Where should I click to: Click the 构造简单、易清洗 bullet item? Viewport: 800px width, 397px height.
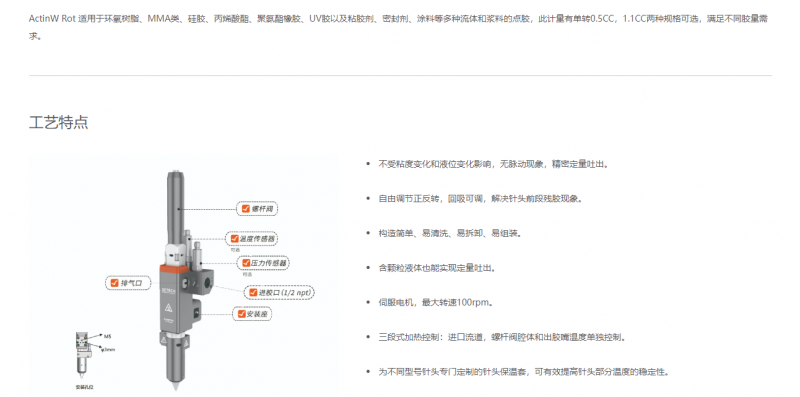tap(449, 233)
